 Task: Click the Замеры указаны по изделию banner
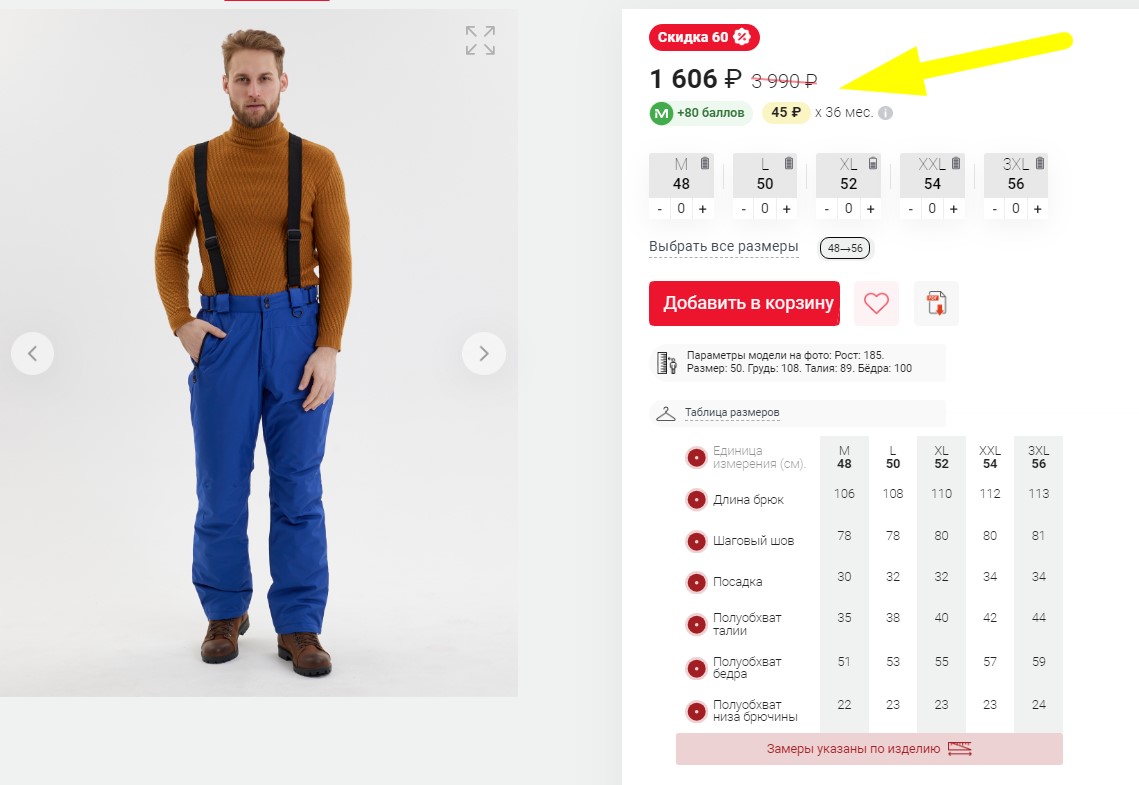pyautogui.click(x=869, y=749)
